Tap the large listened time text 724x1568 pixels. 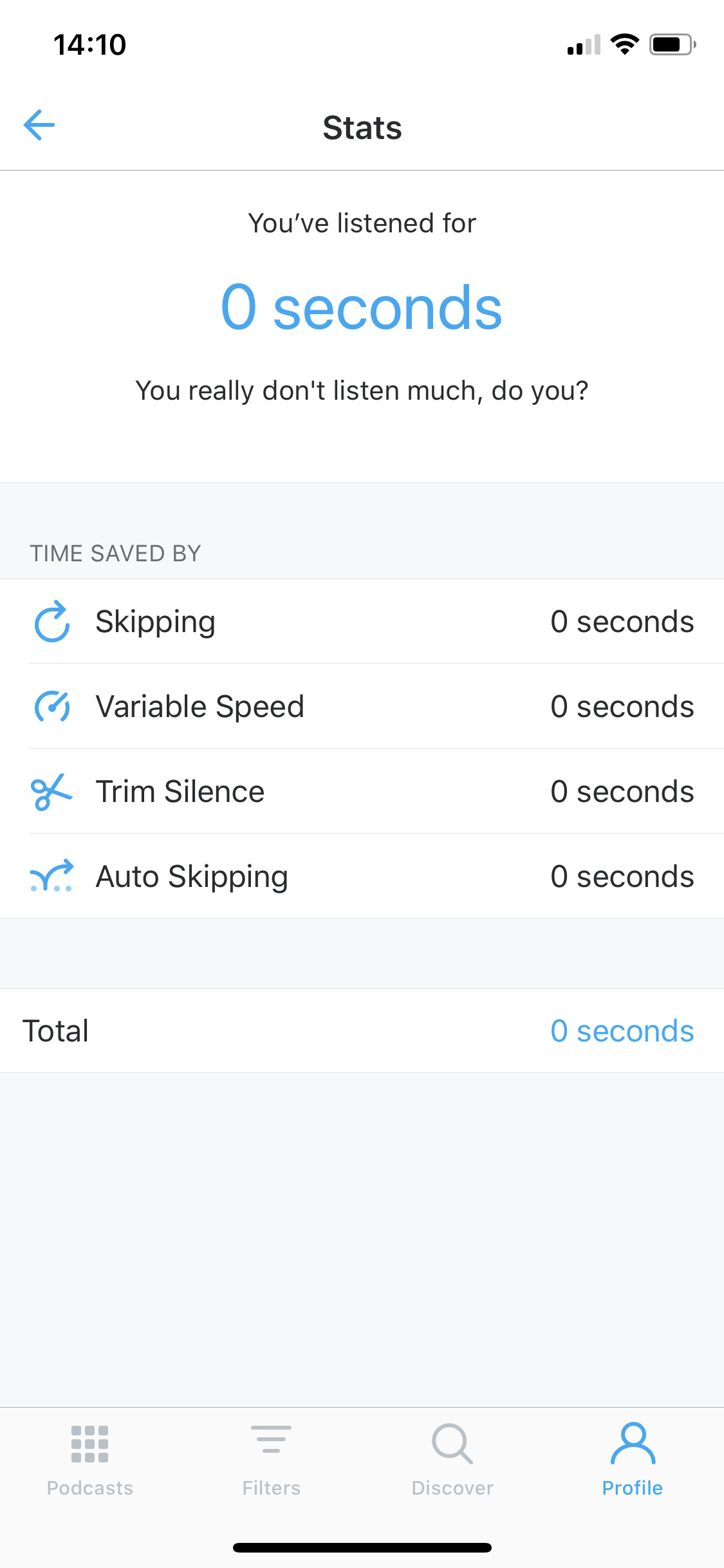click(x=362, y=308)
